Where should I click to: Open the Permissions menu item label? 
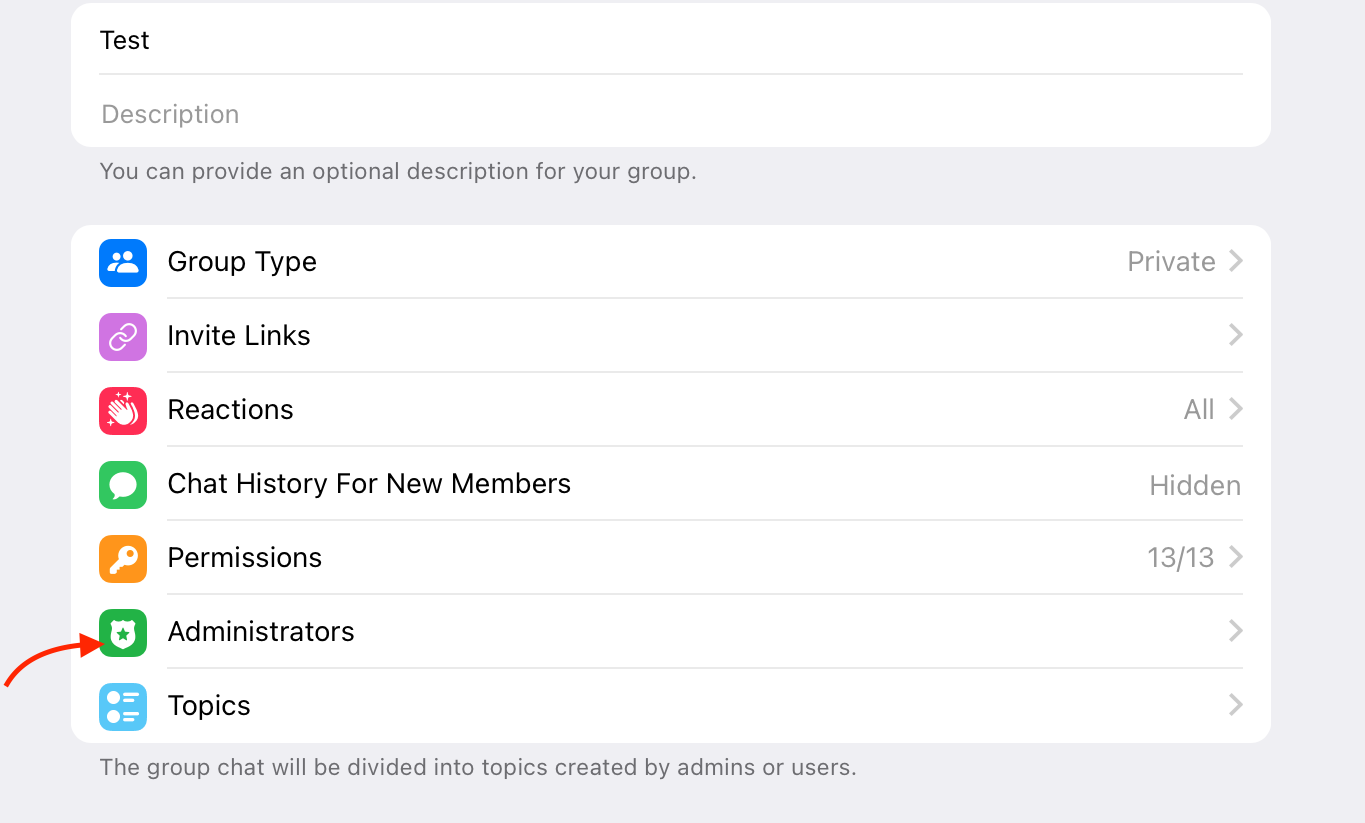[245, 558]
